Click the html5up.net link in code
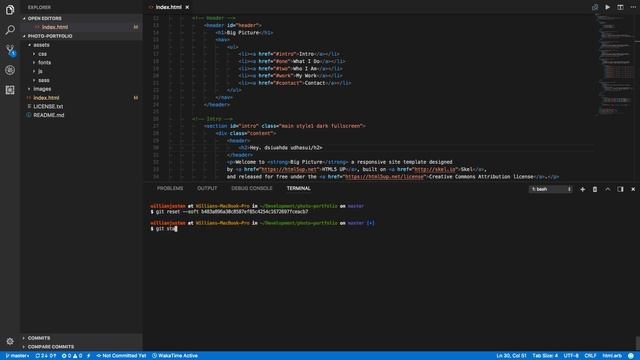The height and width of the screenshot is (360, 640). tap(289, 169)
